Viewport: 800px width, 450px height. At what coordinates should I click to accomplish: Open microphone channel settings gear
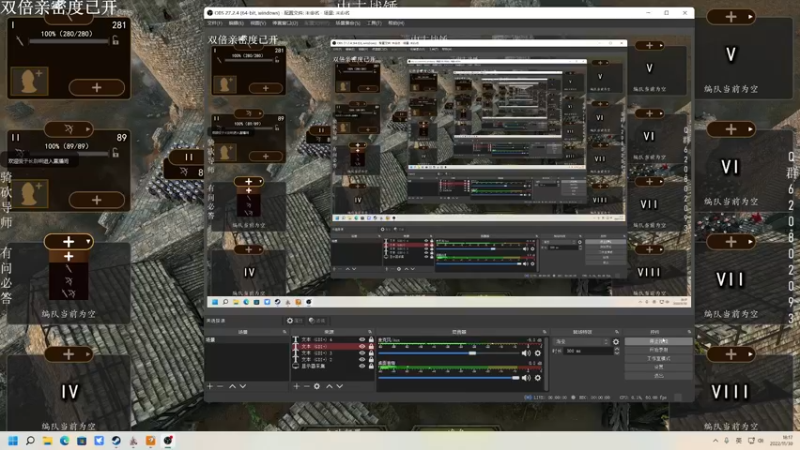(537, 353)
